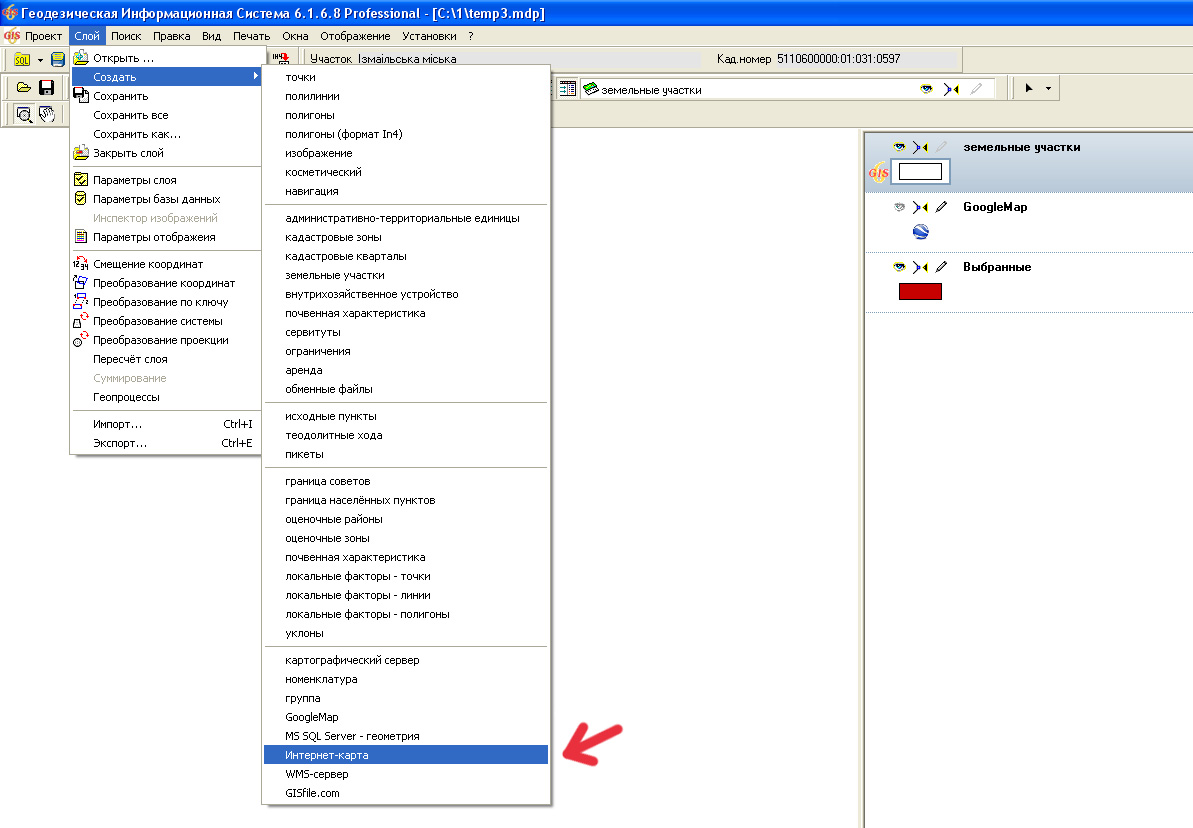
Task: Click the SQL query toolbar icon
Action: click(22, 59)
